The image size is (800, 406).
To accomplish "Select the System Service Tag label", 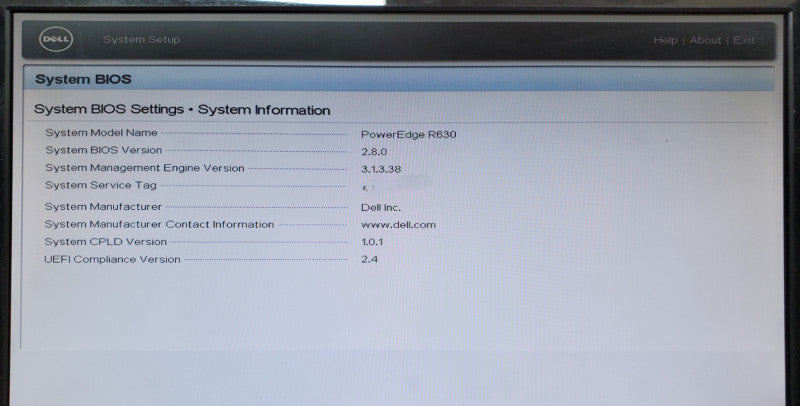I will tap(101, 185).
